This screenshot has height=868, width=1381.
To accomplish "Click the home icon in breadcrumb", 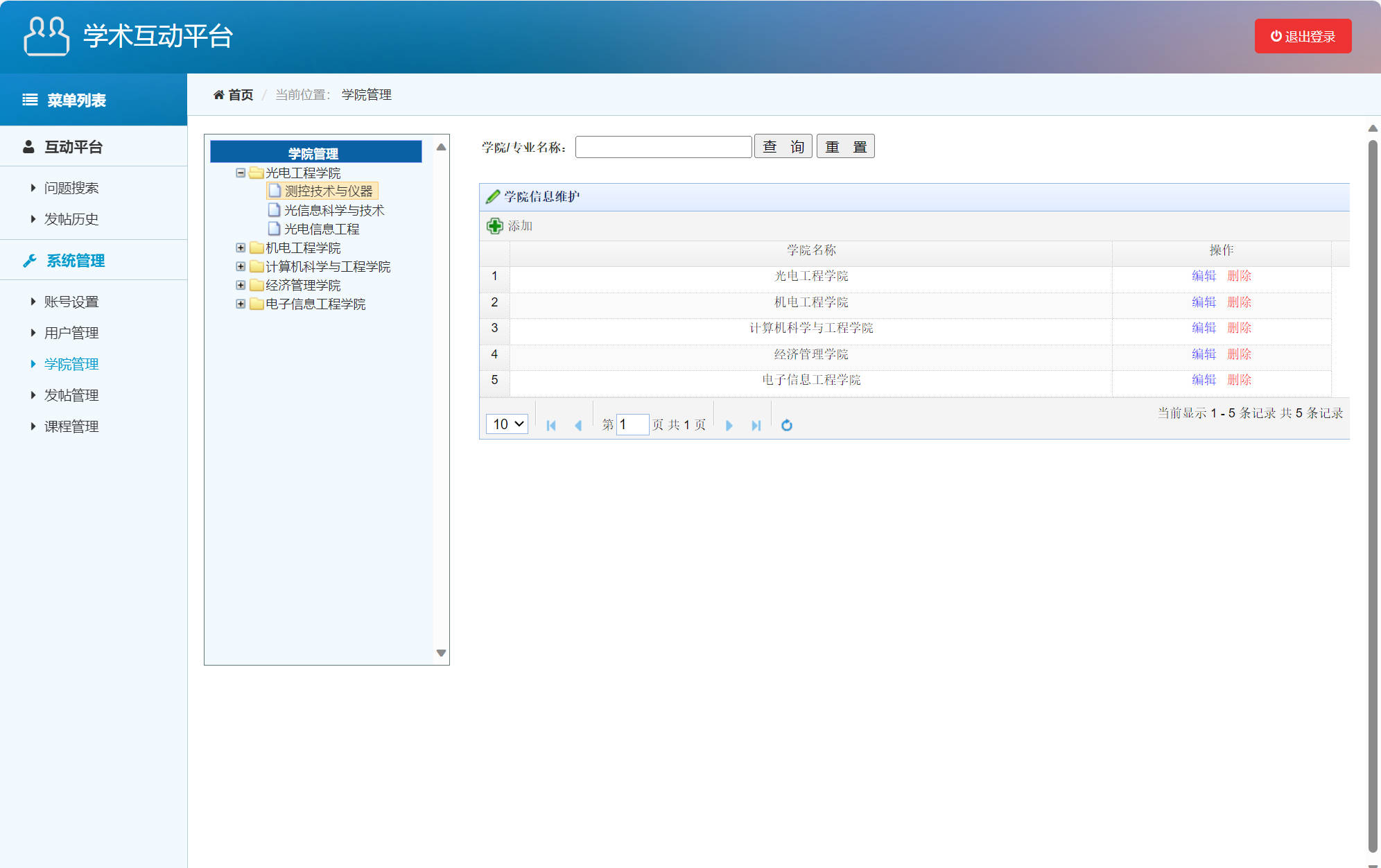I will [218, 95].
